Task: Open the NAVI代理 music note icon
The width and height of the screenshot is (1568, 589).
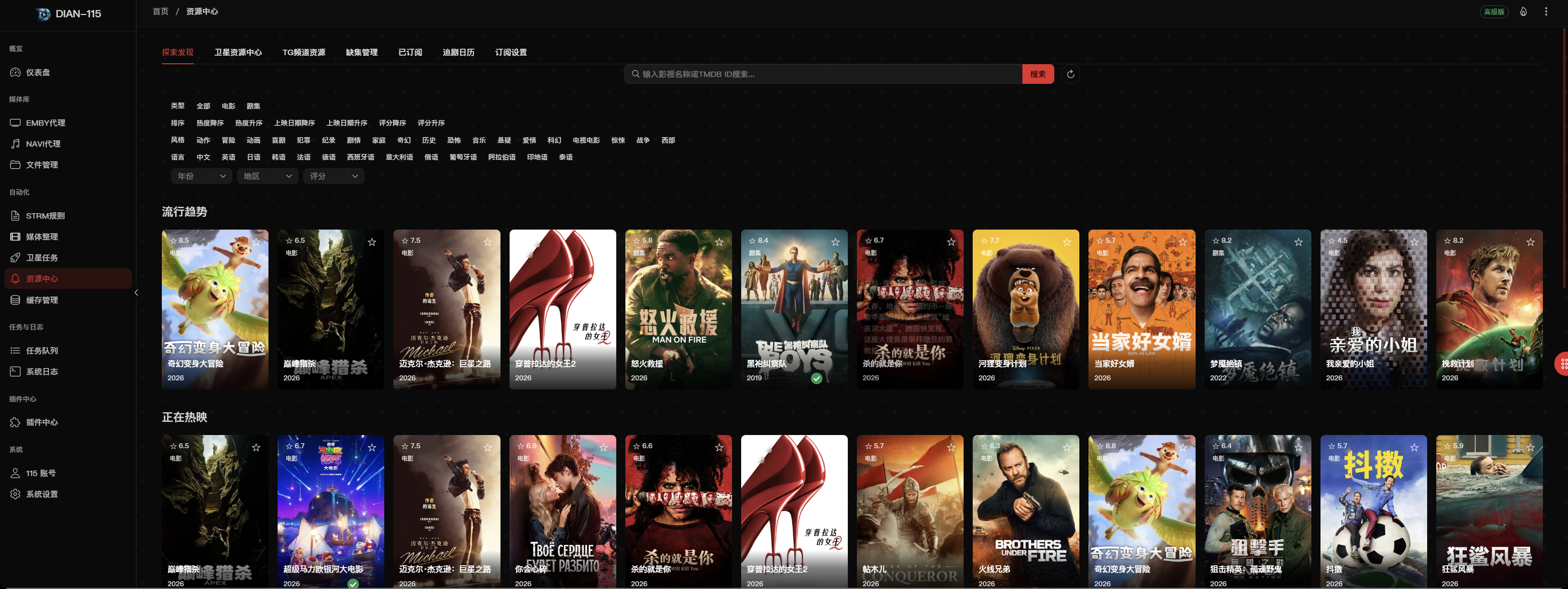Action: click(x=15, y=143)
